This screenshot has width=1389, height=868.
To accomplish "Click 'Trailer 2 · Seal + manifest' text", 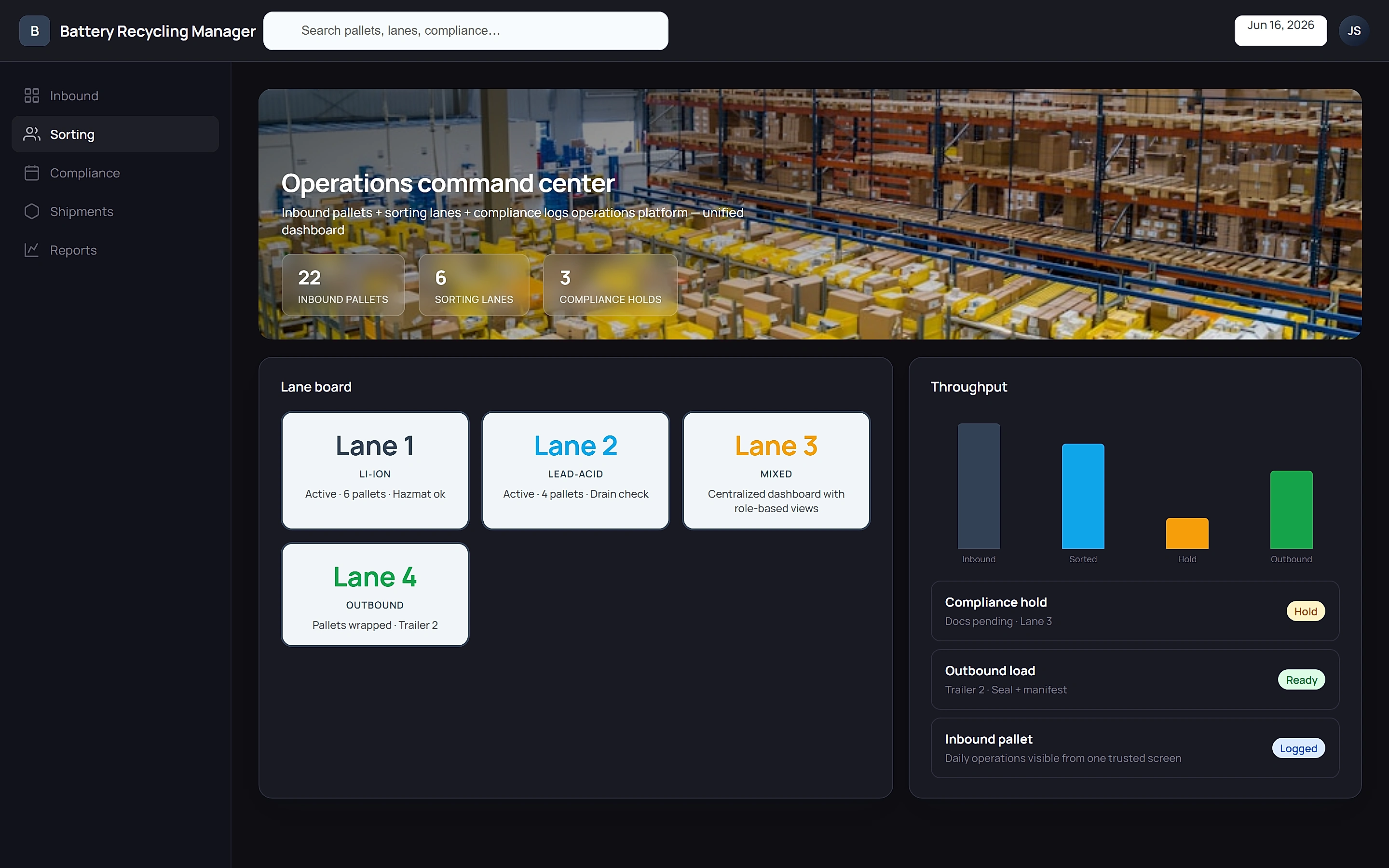I will [1006, 690].
